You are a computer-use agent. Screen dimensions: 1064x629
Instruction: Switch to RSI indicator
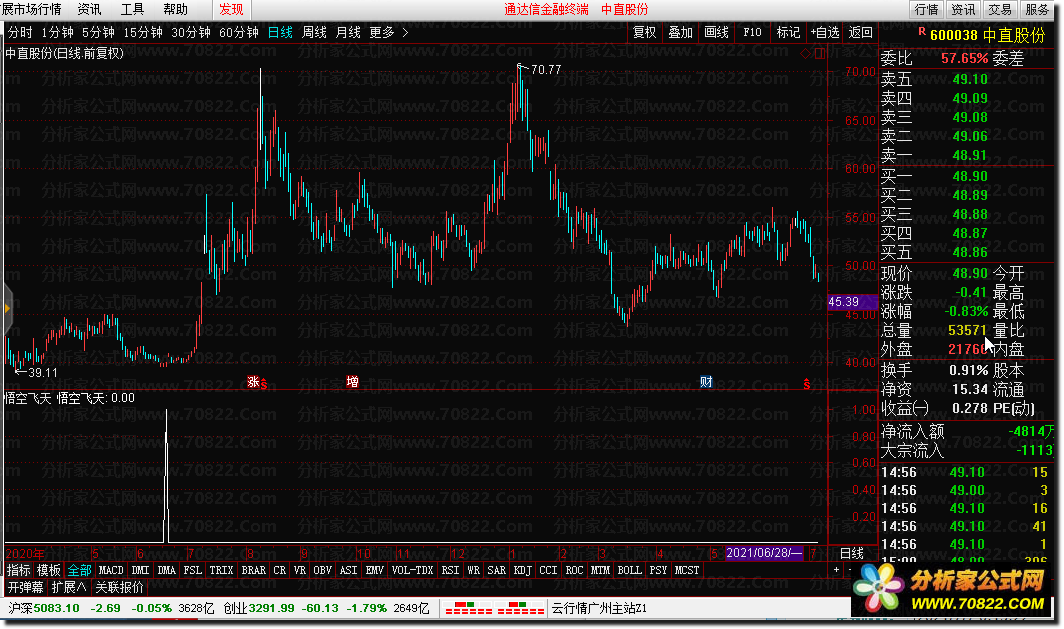click(451, 570)
